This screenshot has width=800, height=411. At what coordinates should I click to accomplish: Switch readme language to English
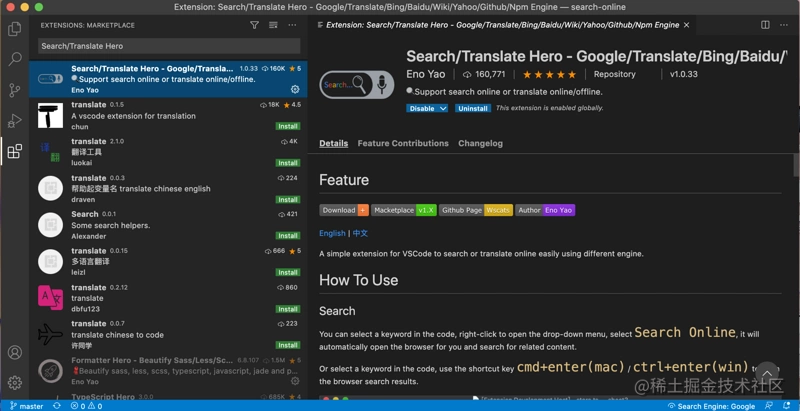(x=332, y=233)
